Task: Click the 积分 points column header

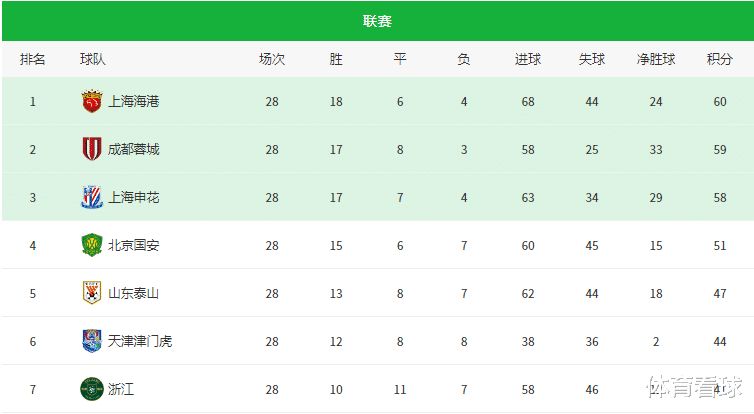Action: click(719, 59)
